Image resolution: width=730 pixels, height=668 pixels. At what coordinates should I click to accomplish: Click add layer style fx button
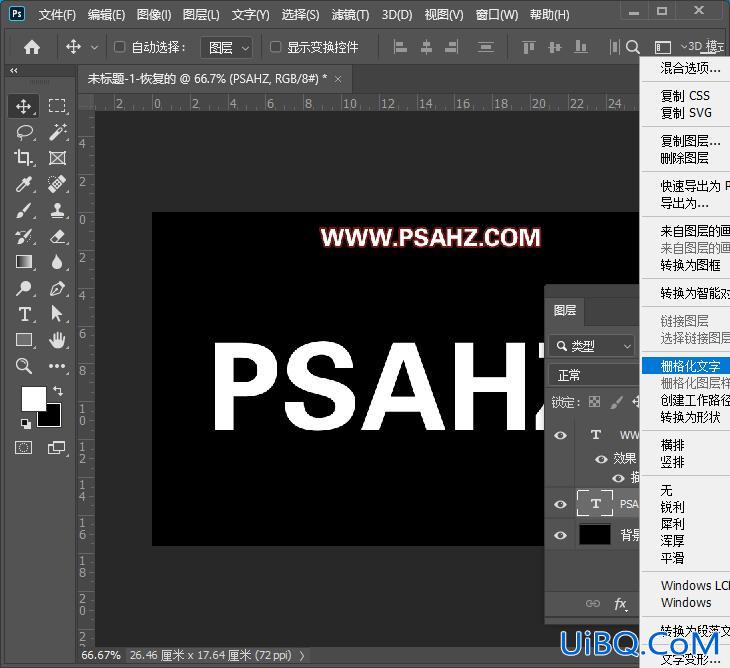620,604
